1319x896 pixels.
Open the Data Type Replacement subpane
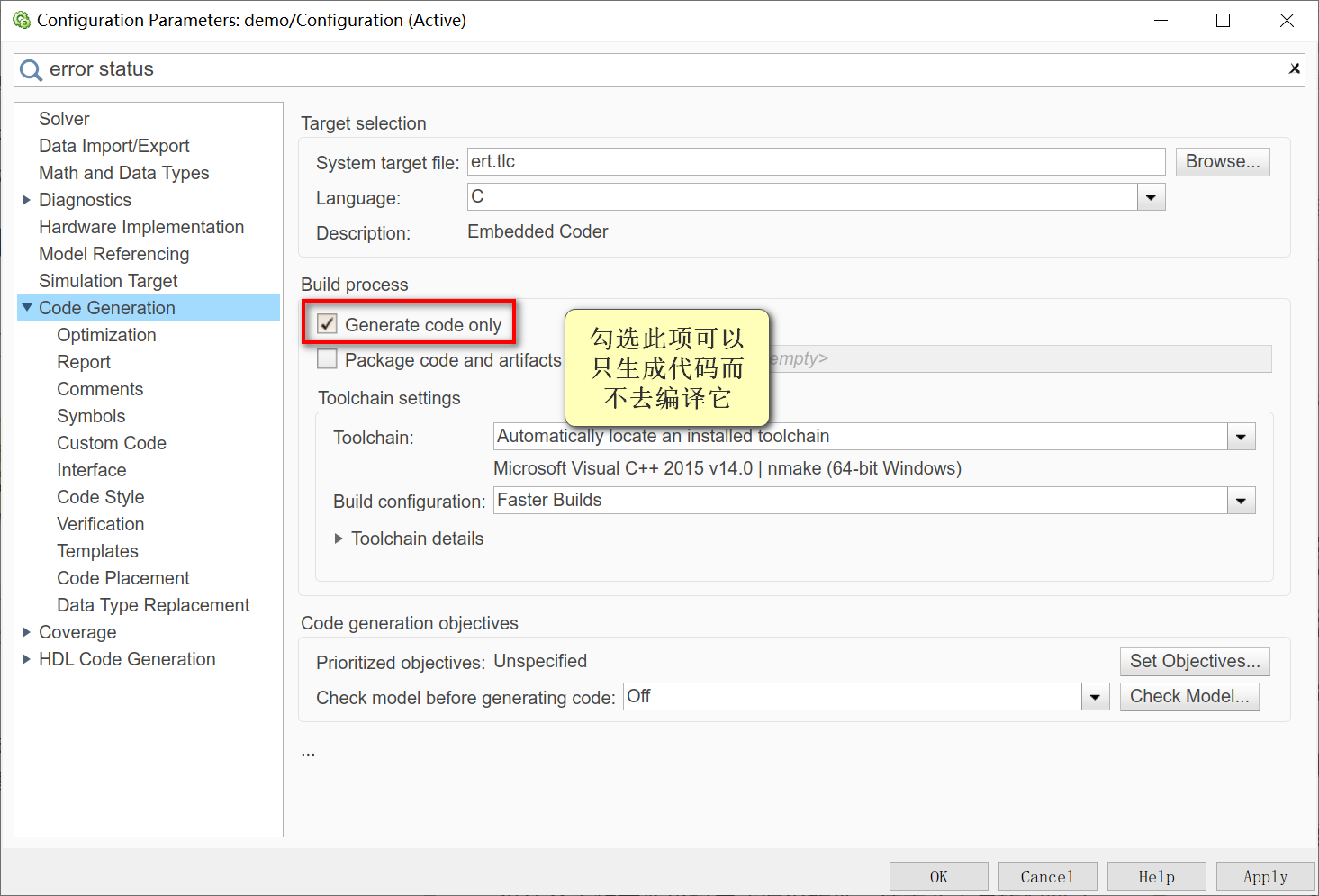click(x=153, y=605)
